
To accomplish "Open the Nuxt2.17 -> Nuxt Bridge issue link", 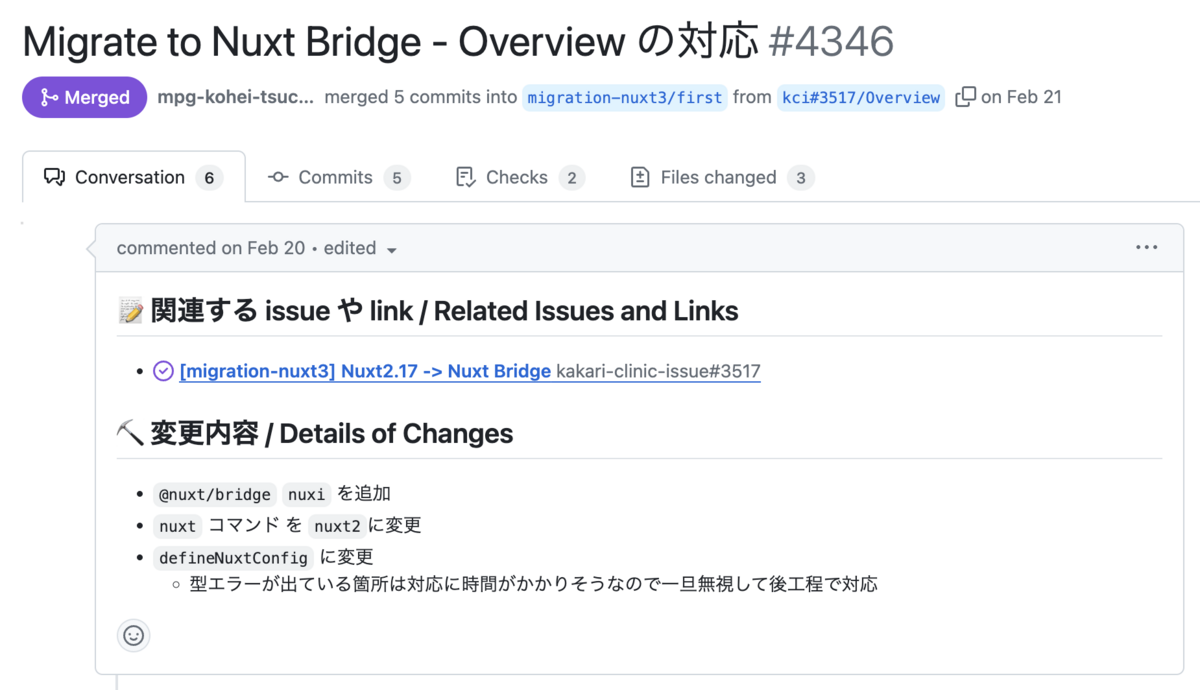I will pos(365,371).
